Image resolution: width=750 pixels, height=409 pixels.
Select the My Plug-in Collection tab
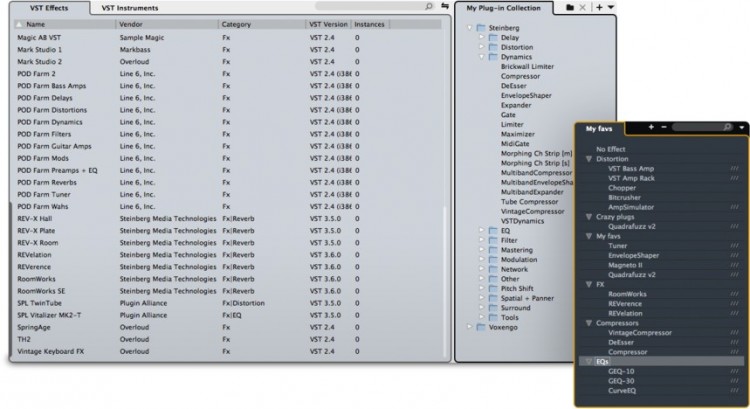(503, 8)
